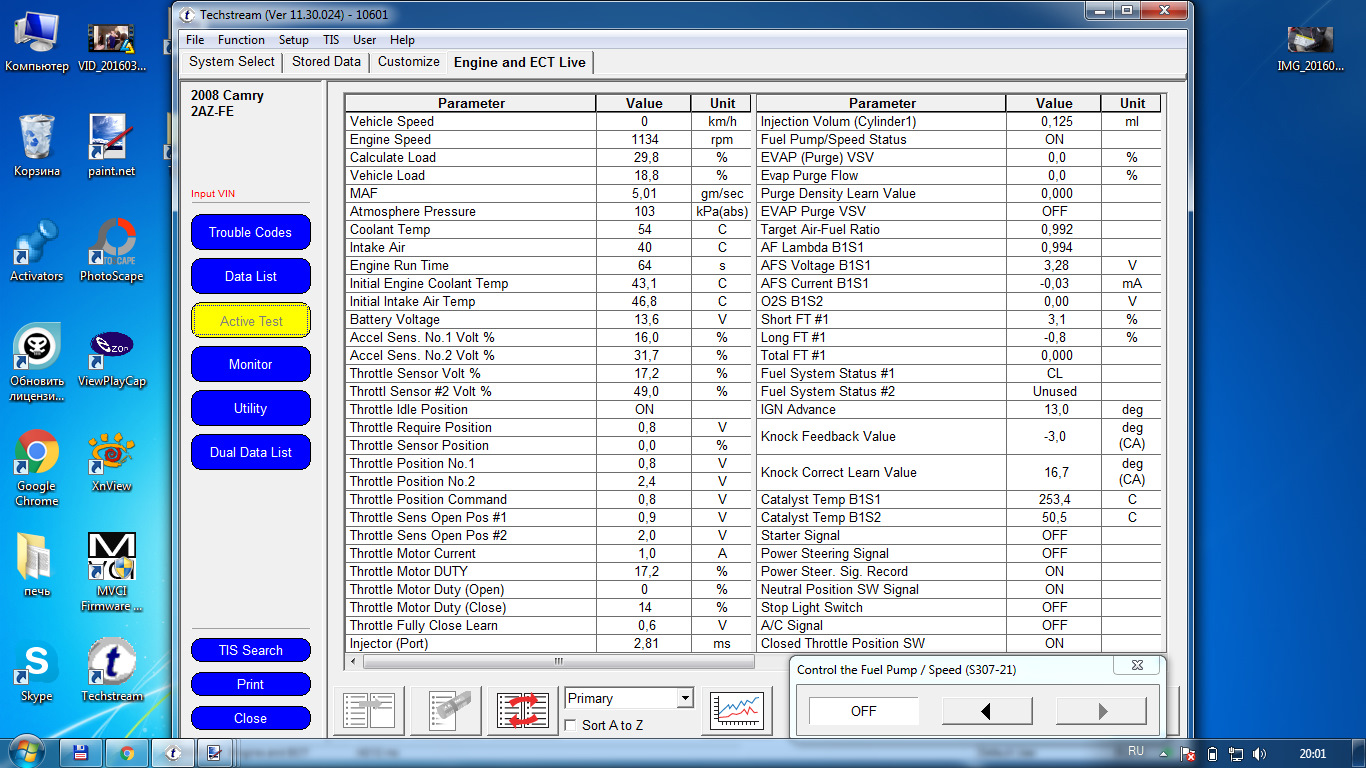The image size is (1366, 768).
Task: Open Activators desktop shortcut
Action: (37, 250)
